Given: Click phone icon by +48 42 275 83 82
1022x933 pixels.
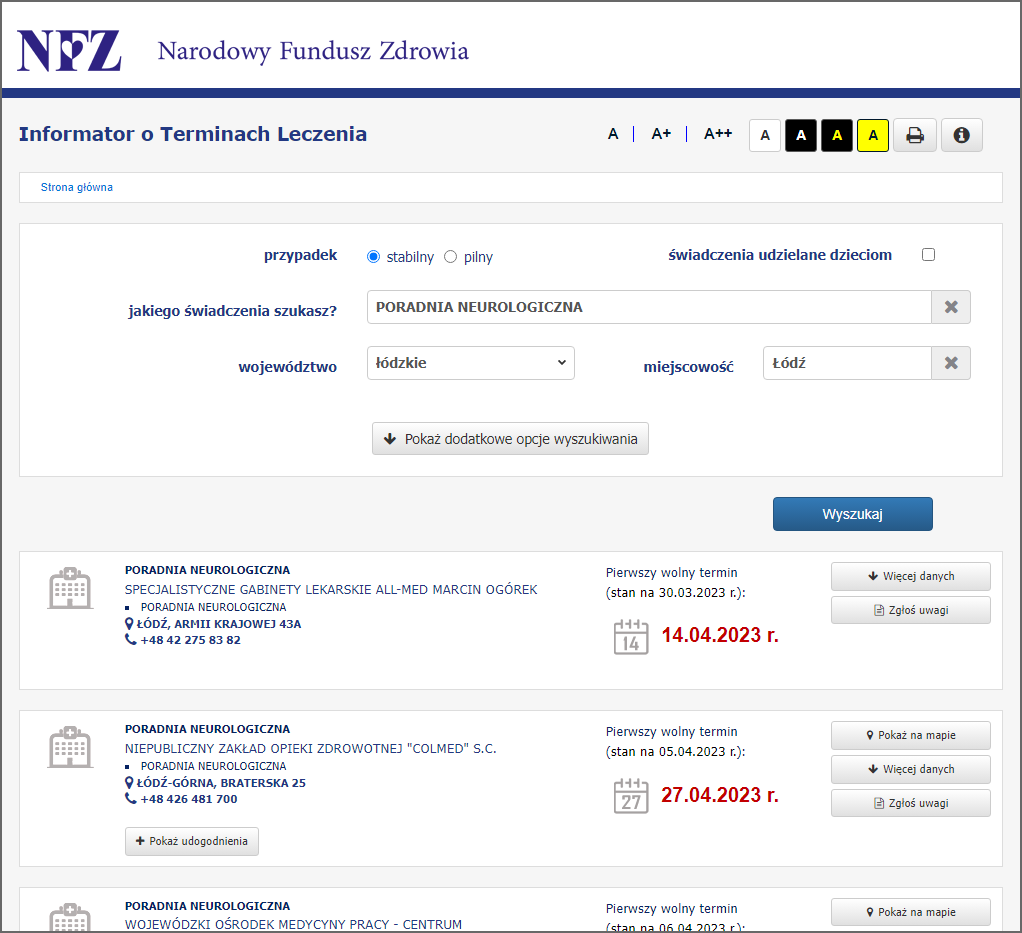Looking at the screenshot, I should [130, 640].
